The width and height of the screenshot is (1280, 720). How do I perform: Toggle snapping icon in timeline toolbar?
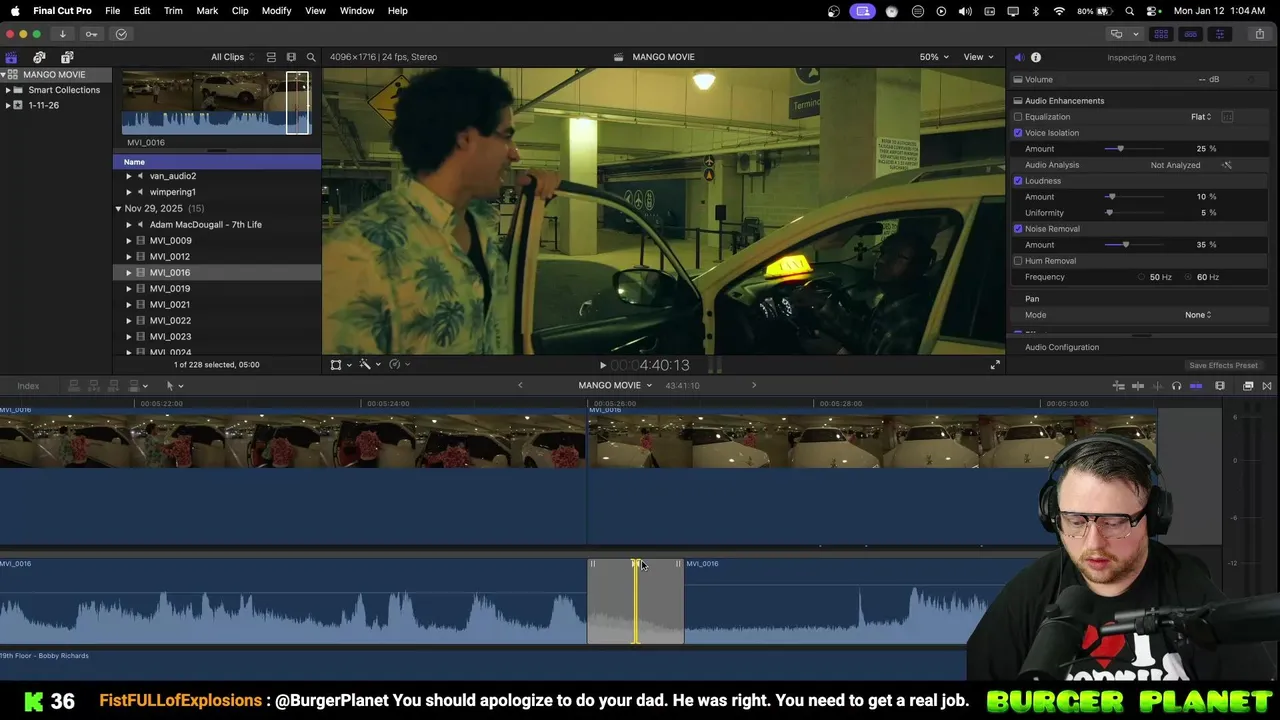(x=1196, y=386)
